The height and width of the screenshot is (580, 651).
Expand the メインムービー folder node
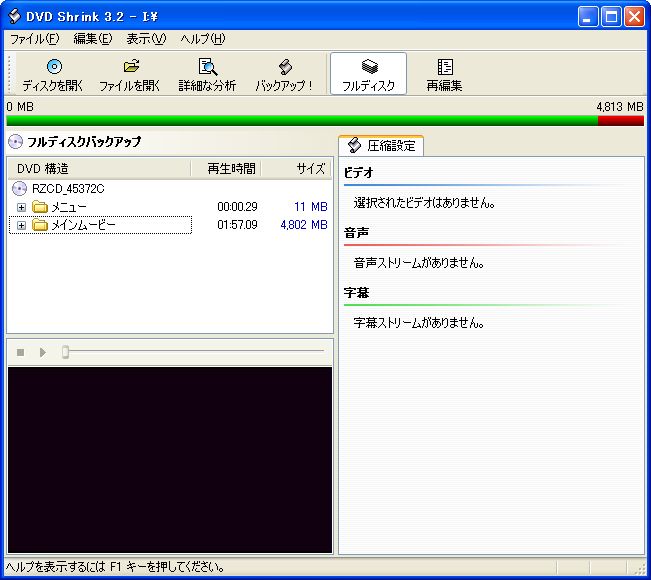pyautogui.click(x=21, y=225)
